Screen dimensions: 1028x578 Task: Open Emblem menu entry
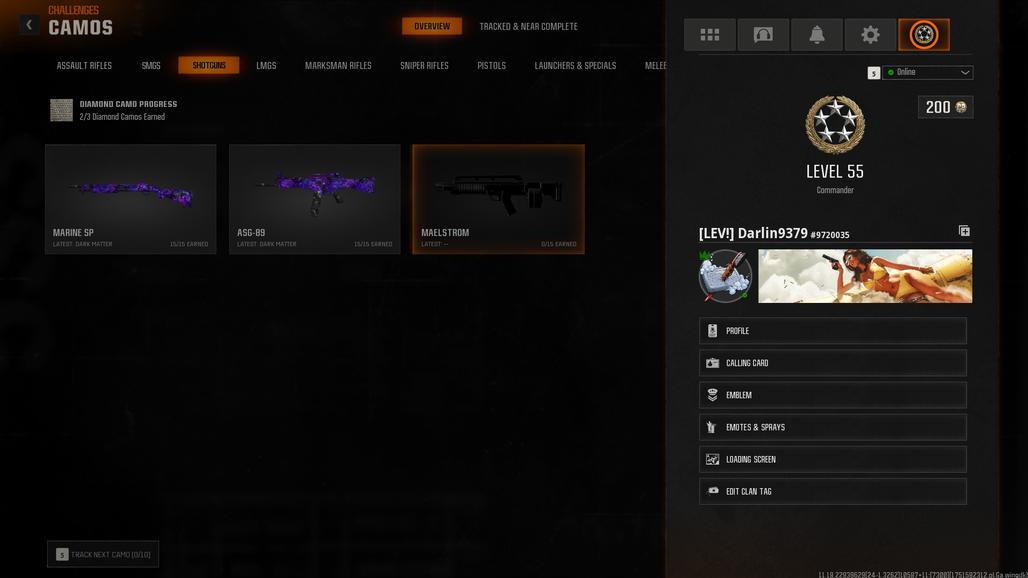(x=833, y=395)
